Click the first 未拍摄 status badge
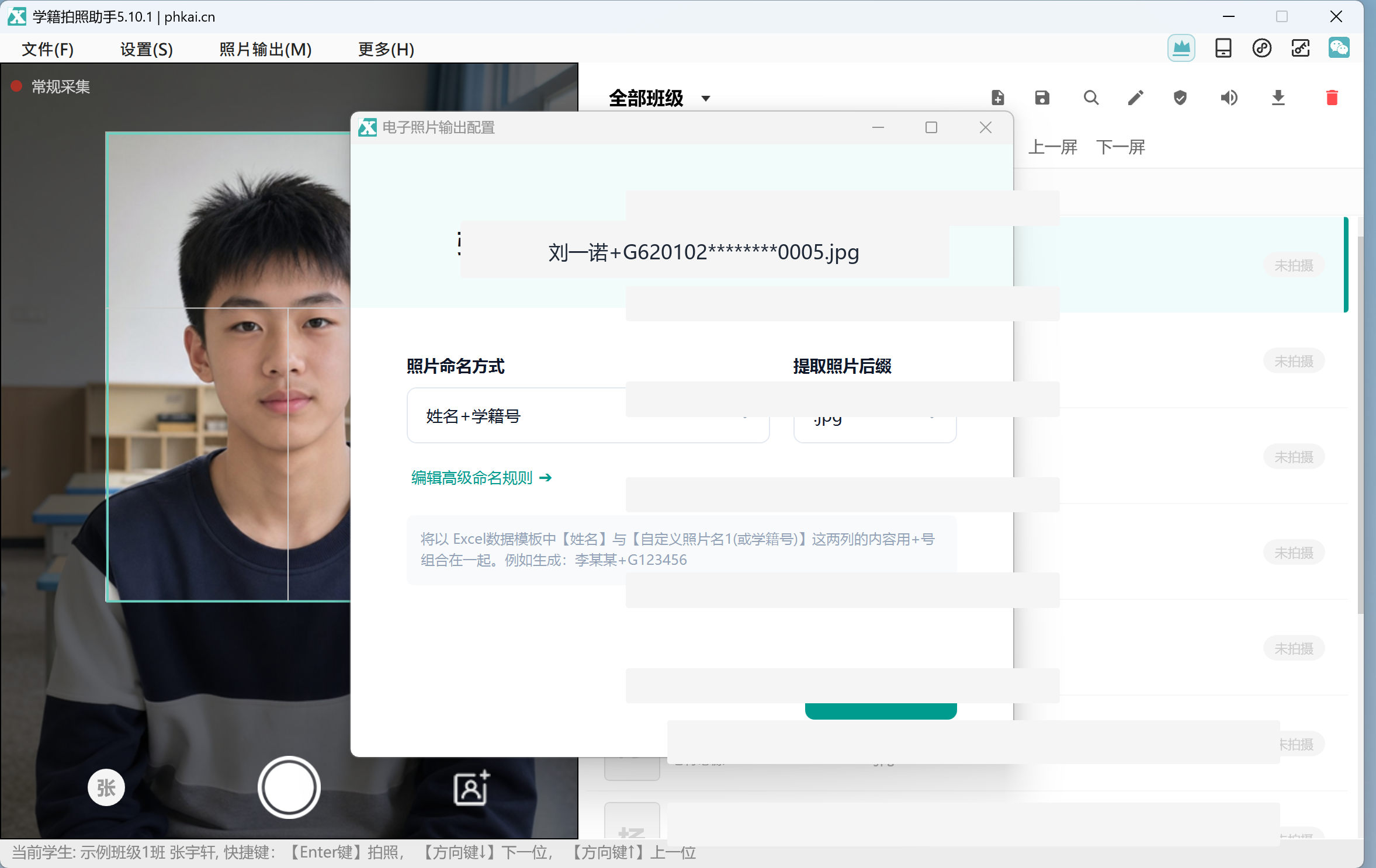Image resolution: width=1376 pixels, height=868 pixels. pyautogui.click(x=1293, y=266)
